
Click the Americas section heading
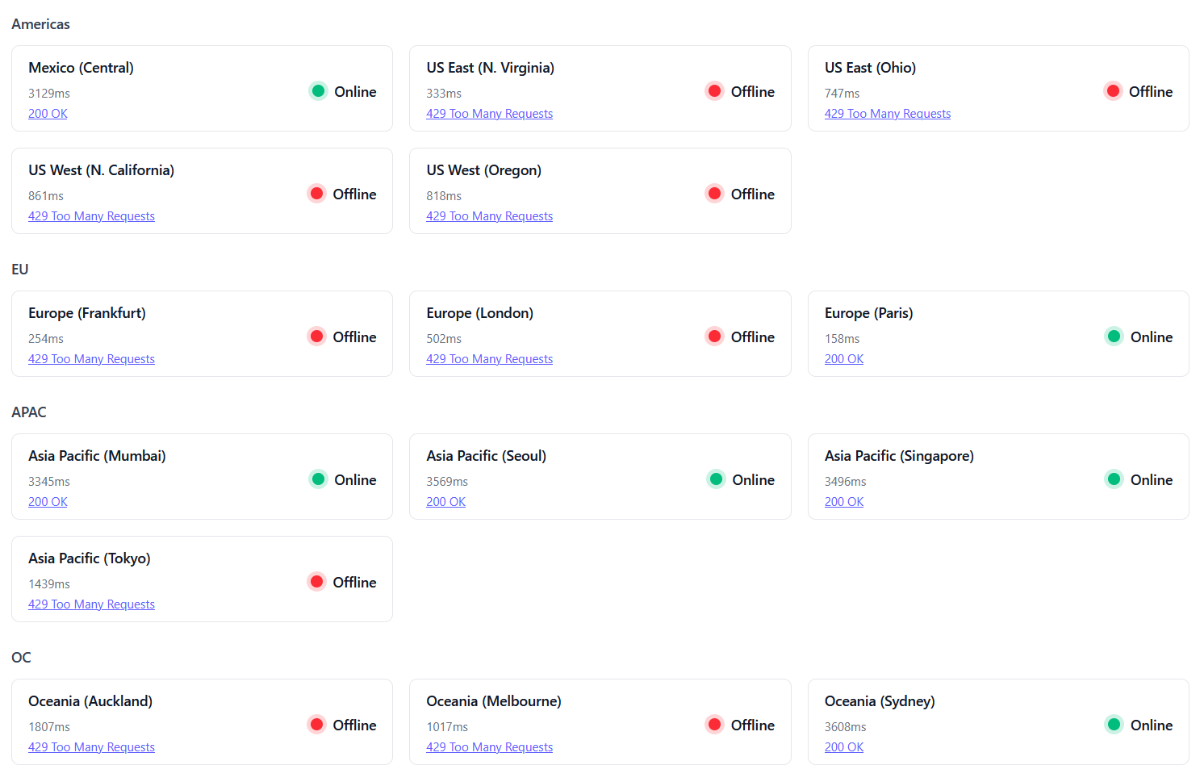(41, 24)
